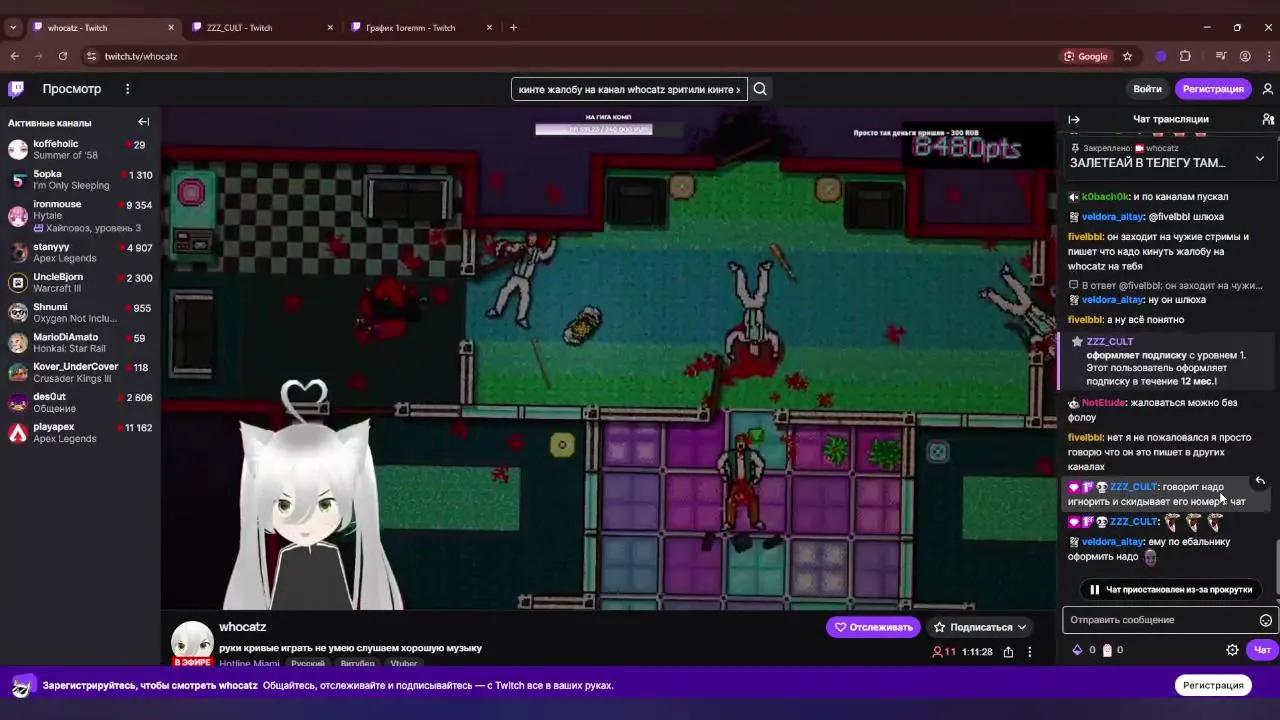Open the UncleBjorn channel in the sidebar
This screenshot has height=720, width=1280.
(80, 282)
